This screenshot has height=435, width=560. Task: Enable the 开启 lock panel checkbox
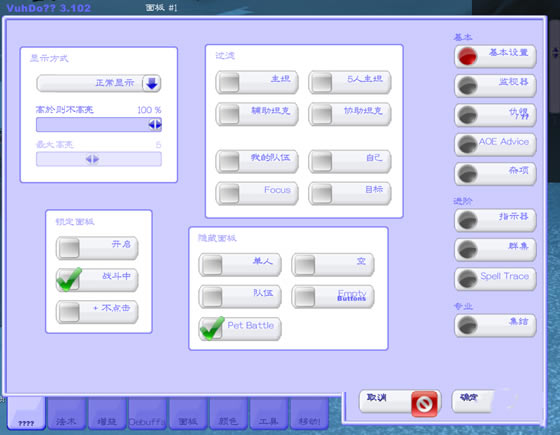pyautogui.click(x=69, y=248)
